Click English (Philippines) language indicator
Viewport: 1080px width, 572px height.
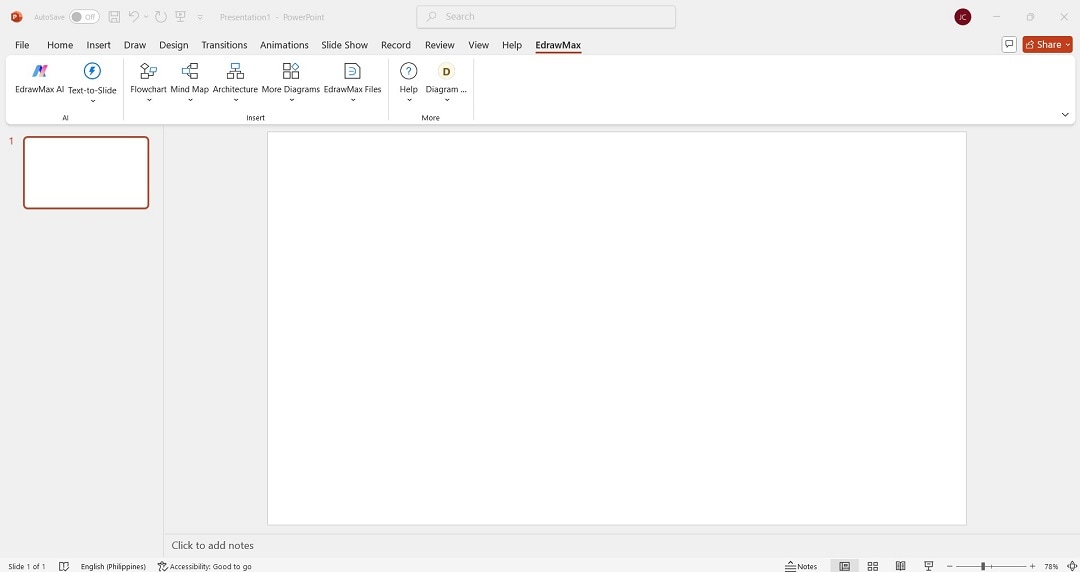(x=113, y=566)
